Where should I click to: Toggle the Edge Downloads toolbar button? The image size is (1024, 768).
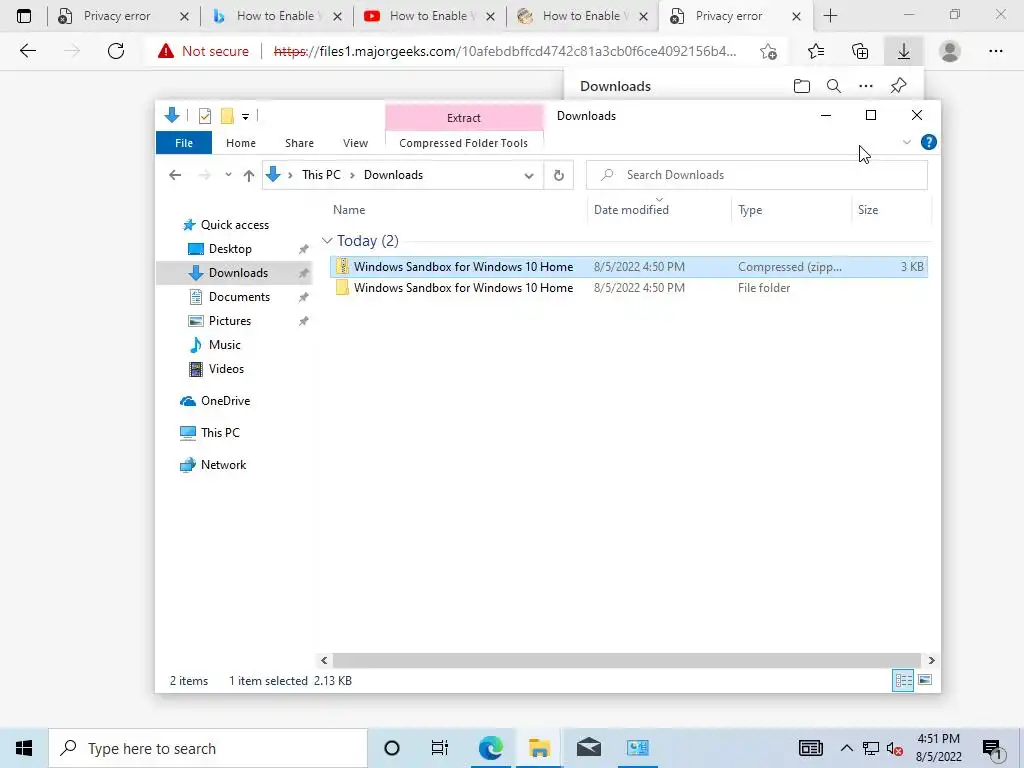904,51
